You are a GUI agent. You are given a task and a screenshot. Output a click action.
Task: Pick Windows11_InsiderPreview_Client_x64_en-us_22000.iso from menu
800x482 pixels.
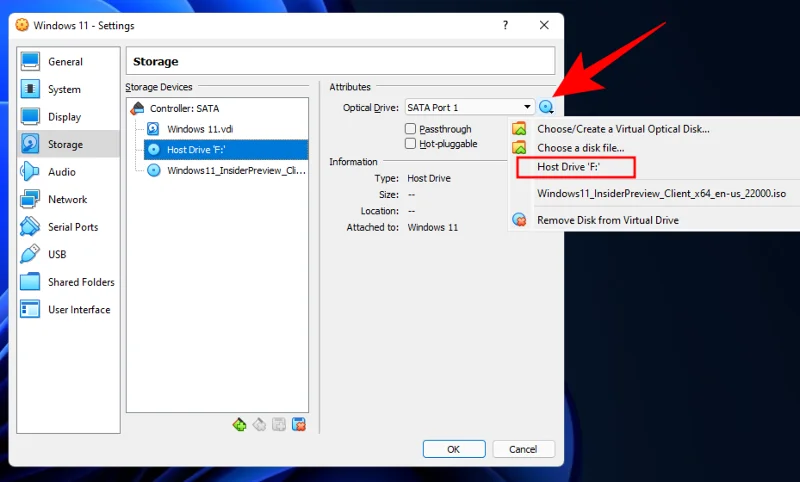661,193
